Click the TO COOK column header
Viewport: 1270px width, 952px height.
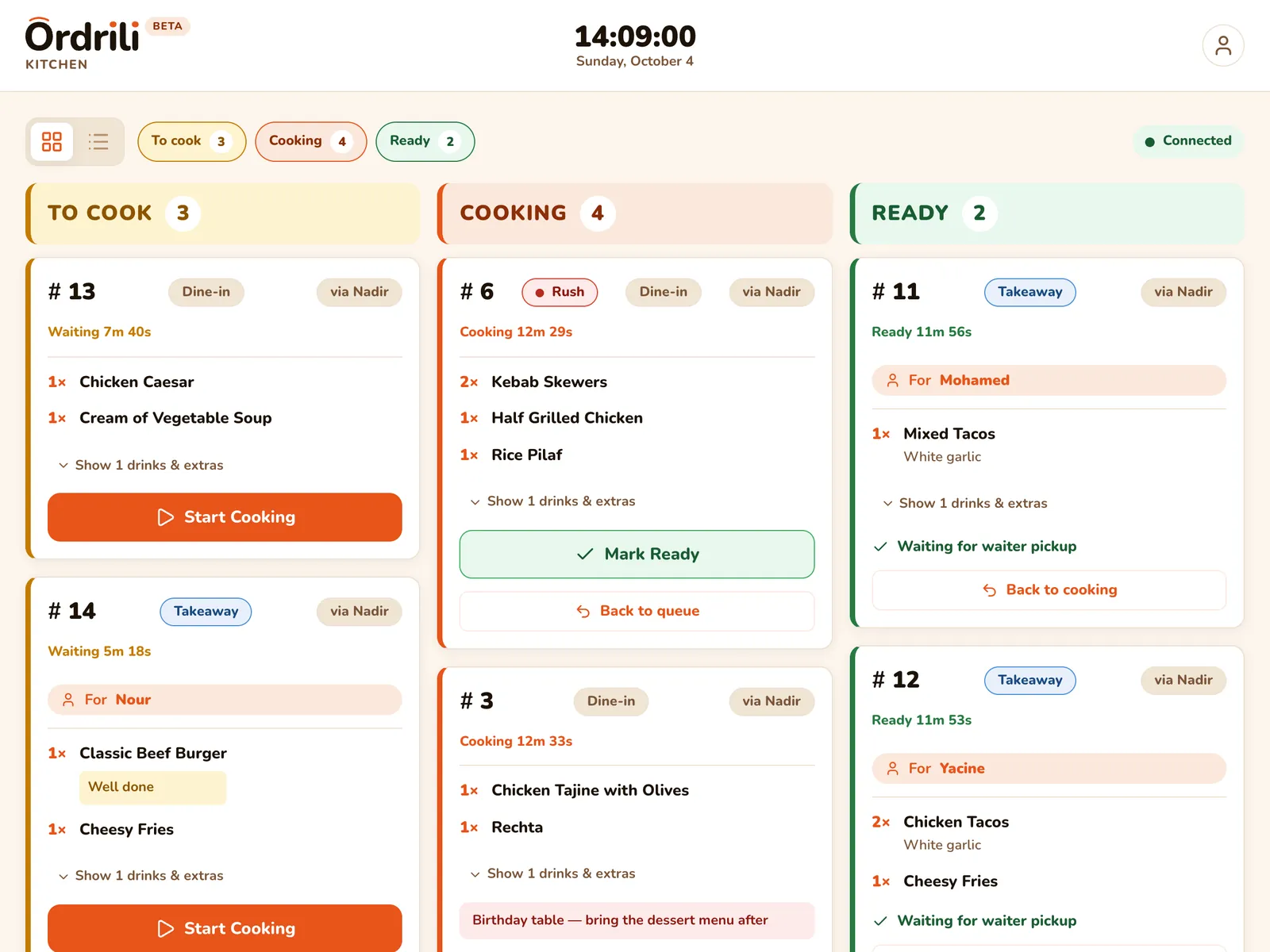tap(222, 213)
